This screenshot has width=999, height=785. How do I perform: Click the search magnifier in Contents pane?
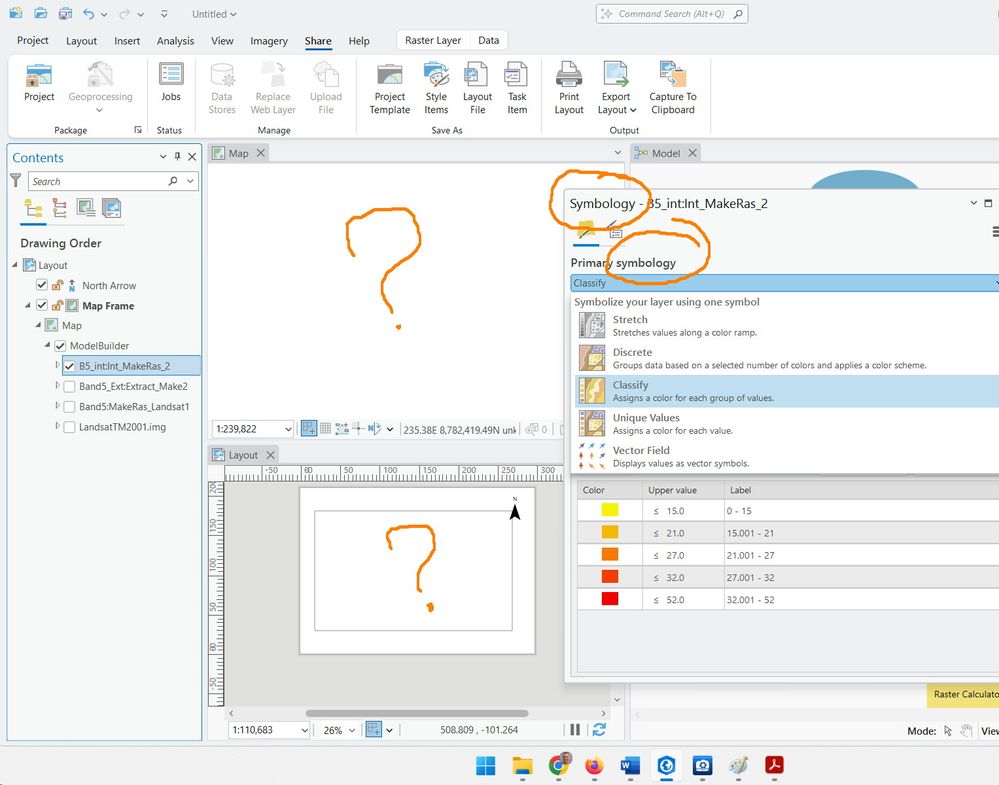pyautogui.click(x=173, y=181)
